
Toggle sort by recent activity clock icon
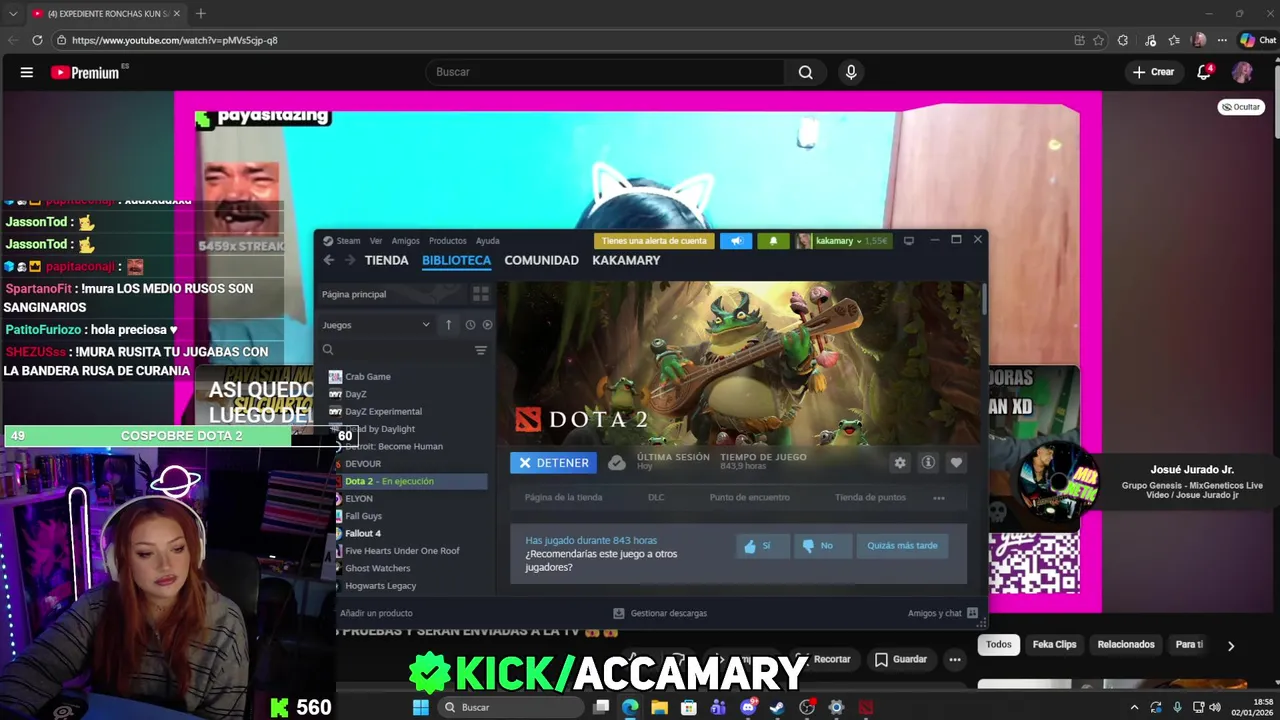470,325
